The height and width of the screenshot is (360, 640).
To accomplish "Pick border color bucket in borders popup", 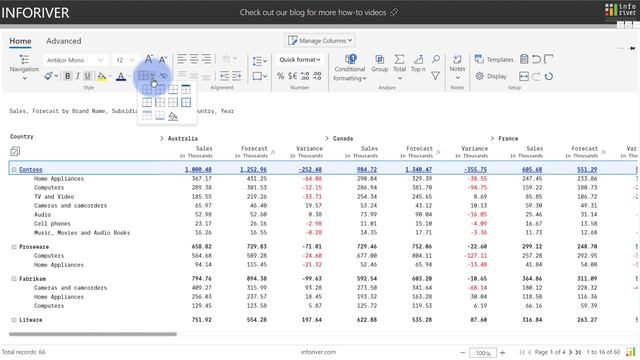I will pyautogui.click(x=173, y=116).
